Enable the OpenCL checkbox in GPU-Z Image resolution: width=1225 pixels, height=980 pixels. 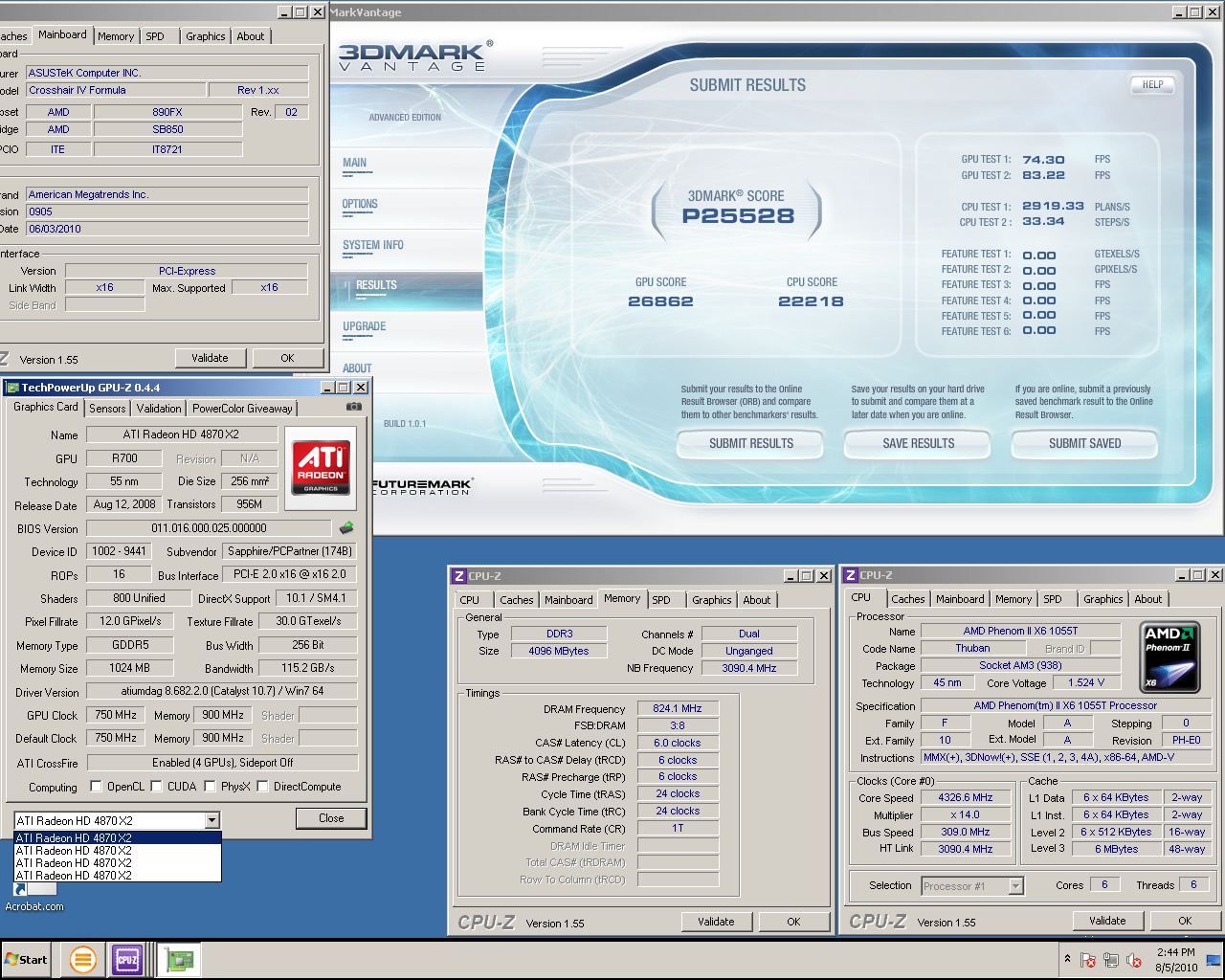[96, 787]
